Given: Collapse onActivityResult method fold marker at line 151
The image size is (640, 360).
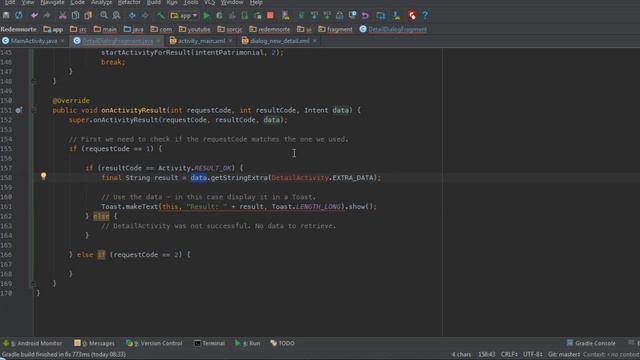Looking at the screenshot, I should coord(34,110).
